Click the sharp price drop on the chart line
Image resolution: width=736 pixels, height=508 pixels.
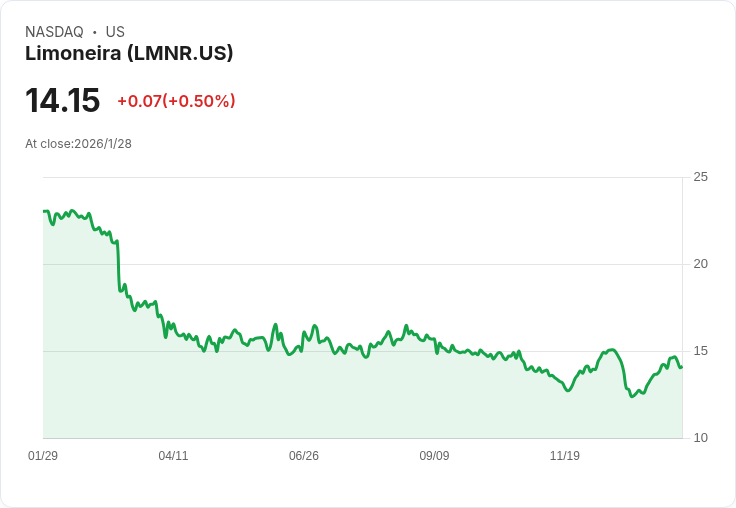(118, 265)
